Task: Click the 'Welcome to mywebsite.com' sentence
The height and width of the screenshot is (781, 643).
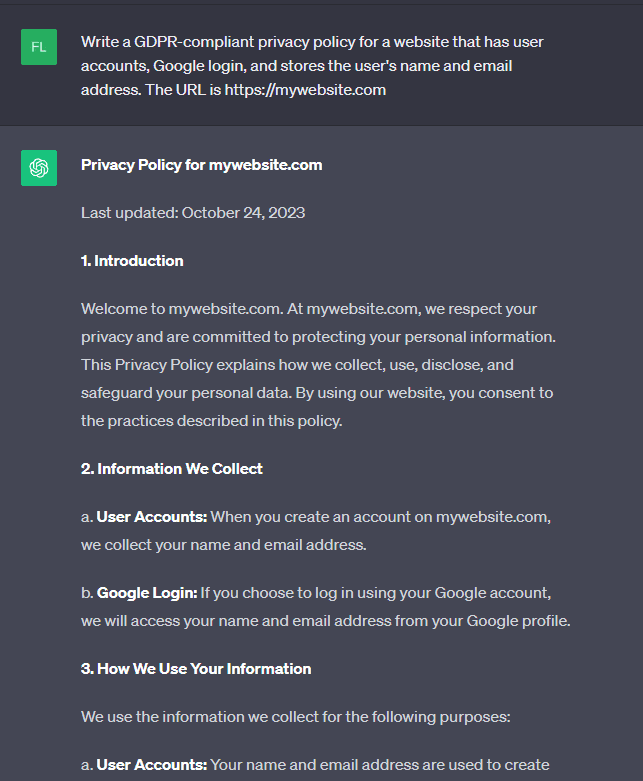Action: (175, 309)
